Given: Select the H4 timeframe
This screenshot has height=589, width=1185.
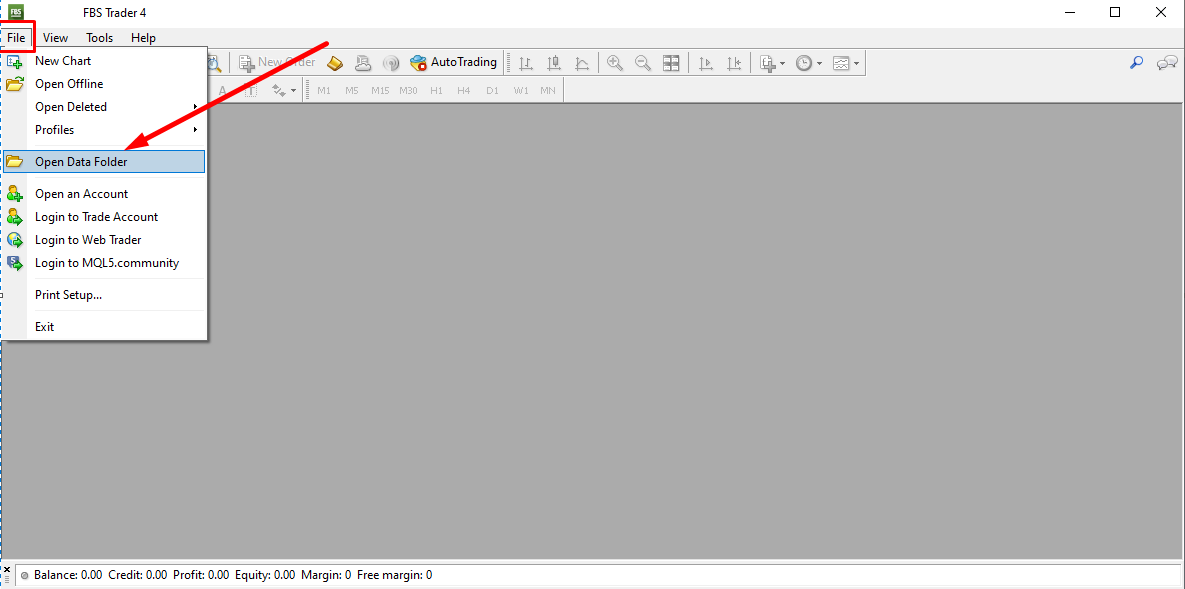Looking at the screenshot, I should click(x=463, y=91).
